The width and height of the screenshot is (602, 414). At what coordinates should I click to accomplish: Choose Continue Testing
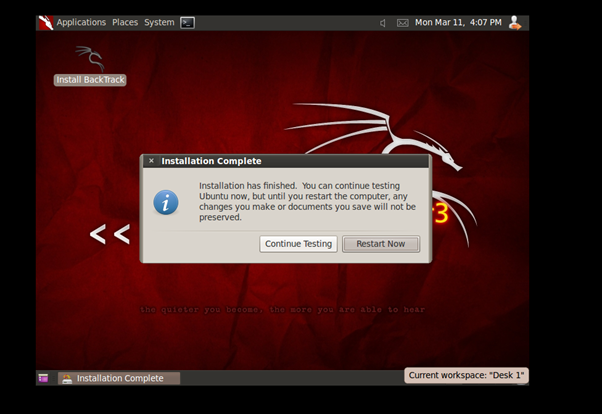[298, 244]
